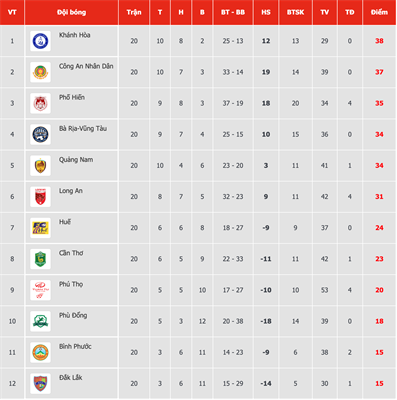Open the Bà Rịa-Vũng Tàu club badge
This screenshot has width=397, height=400.
point(40,134)
